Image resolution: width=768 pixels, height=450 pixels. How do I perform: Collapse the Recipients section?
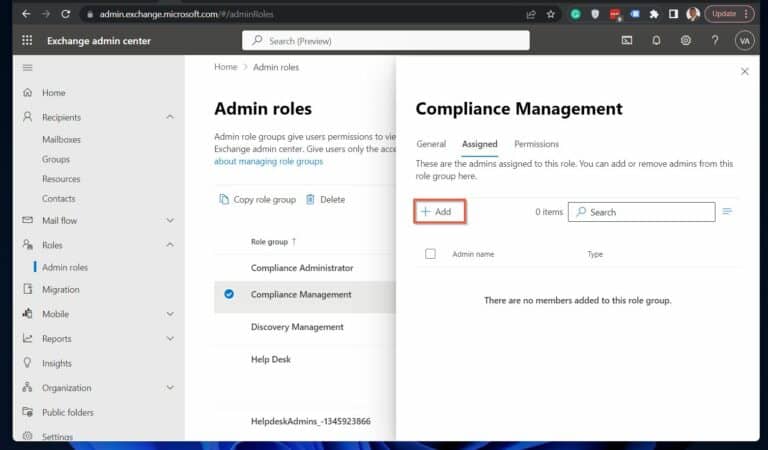(169, 117)
